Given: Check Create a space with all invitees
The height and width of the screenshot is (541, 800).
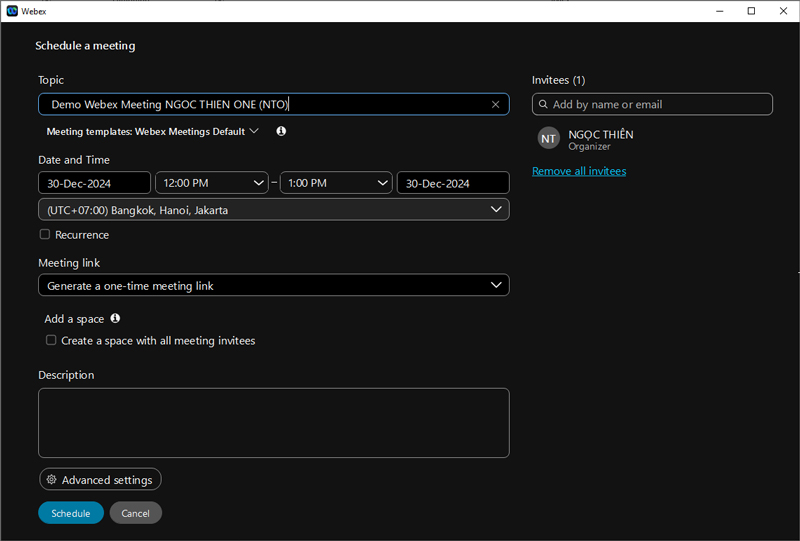Looking at the screenshot, I should point(51,340).
